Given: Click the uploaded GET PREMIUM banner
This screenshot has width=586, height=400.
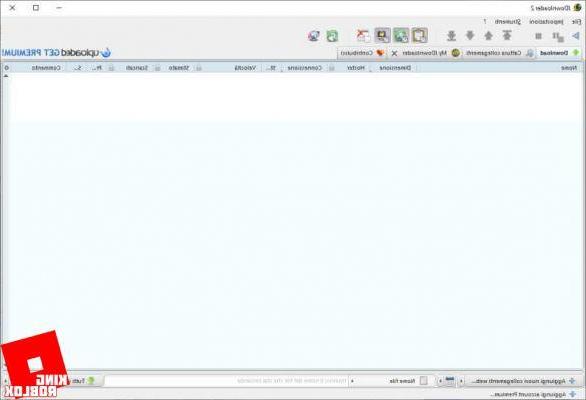Looking at the screenshot, I should [56, 53].
